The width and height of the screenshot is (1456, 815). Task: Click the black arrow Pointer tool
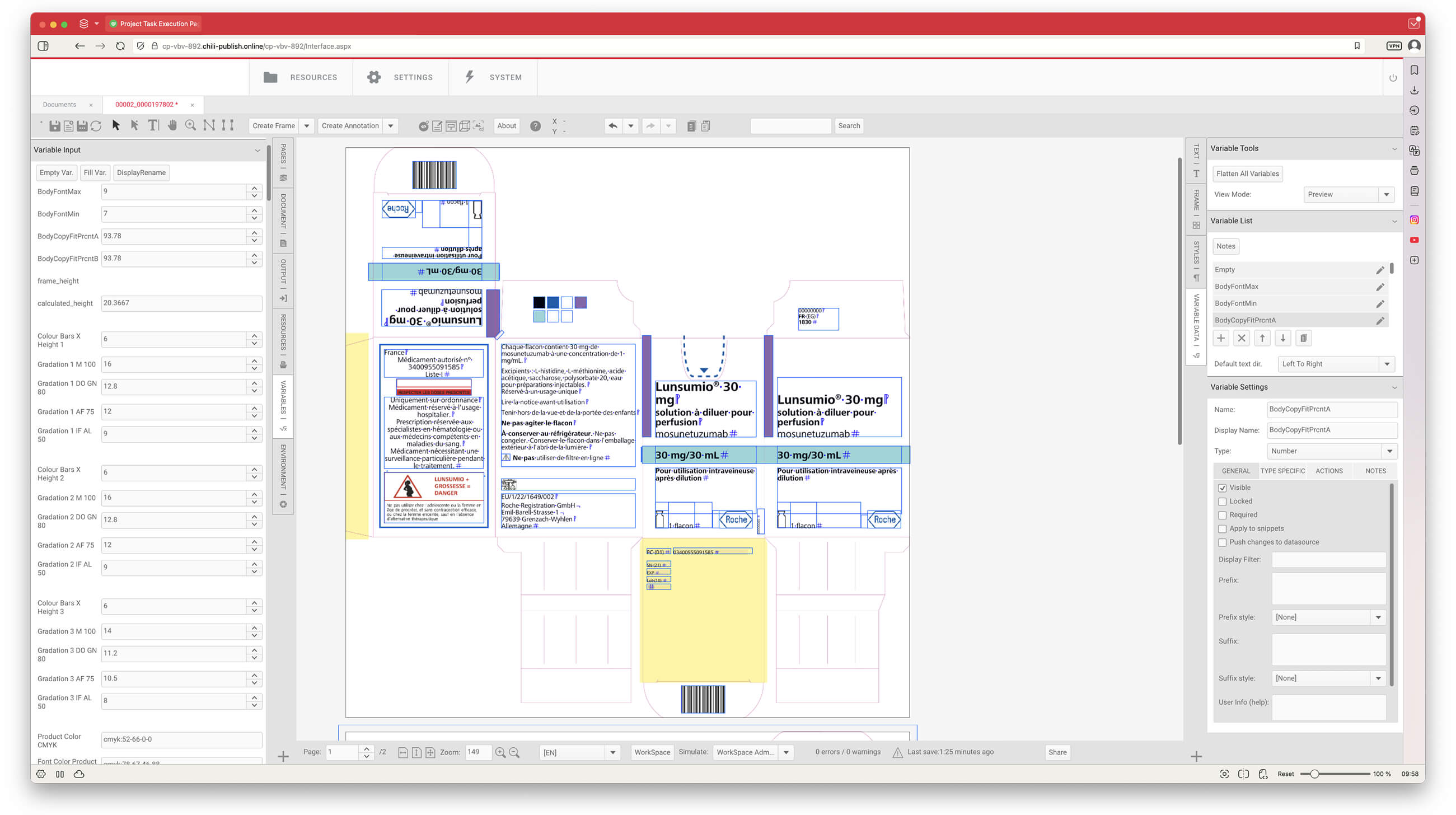116,125
